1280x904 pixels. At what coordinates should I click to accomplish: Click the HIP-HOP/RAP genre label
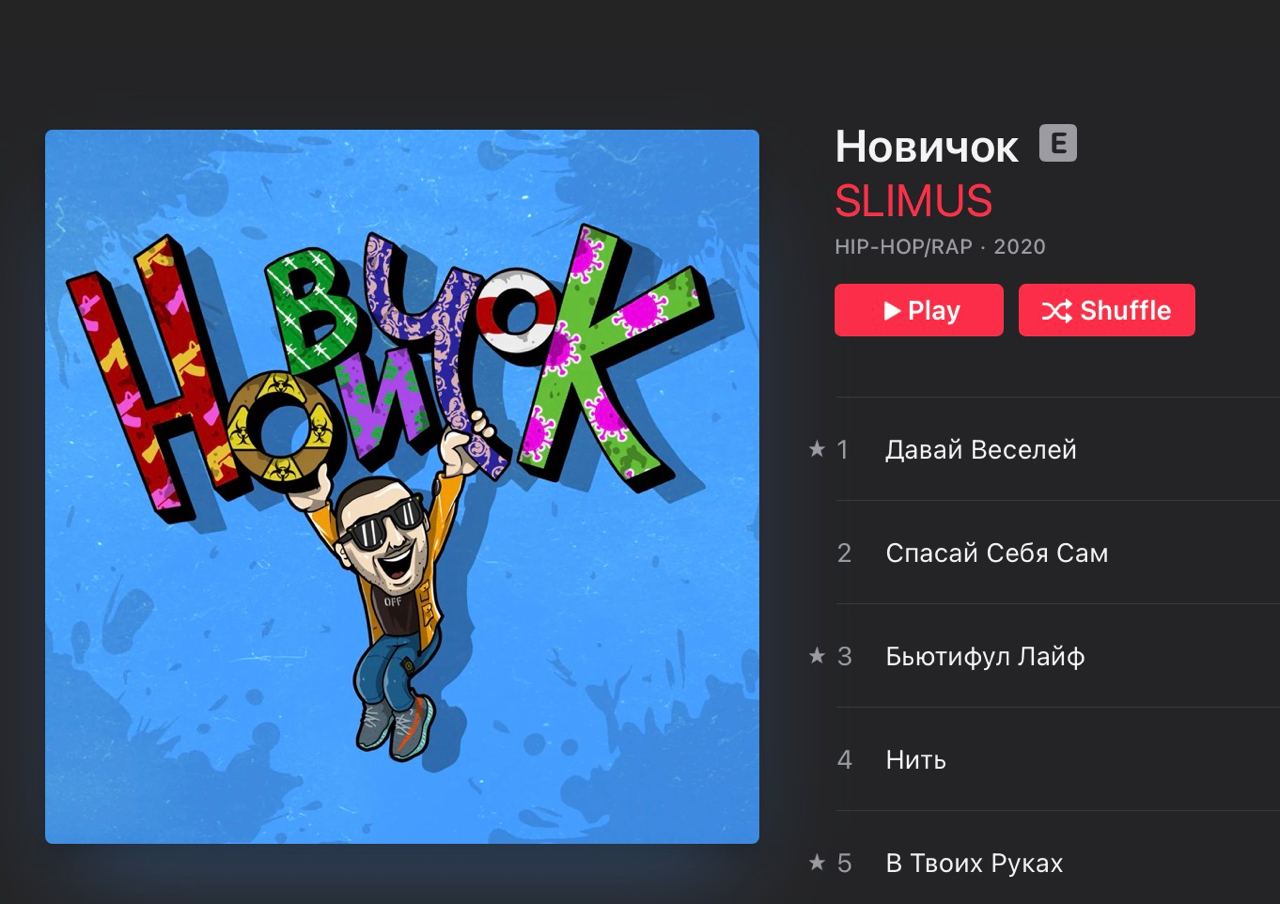(x=904, y=247)
